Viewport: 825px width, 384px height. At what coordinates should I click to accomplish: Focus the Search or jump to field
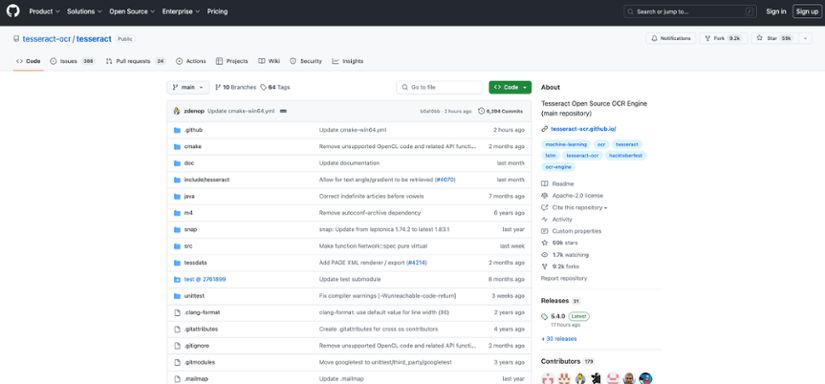(690, 12)
